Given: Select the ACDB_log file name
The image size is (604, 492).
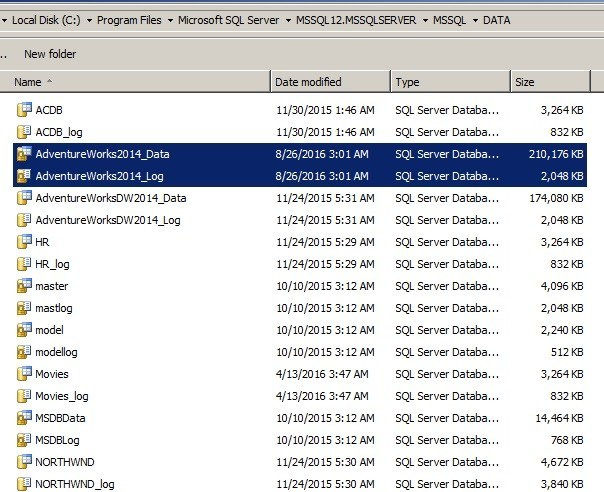Looking at the screenshot, I should point(59,132).
